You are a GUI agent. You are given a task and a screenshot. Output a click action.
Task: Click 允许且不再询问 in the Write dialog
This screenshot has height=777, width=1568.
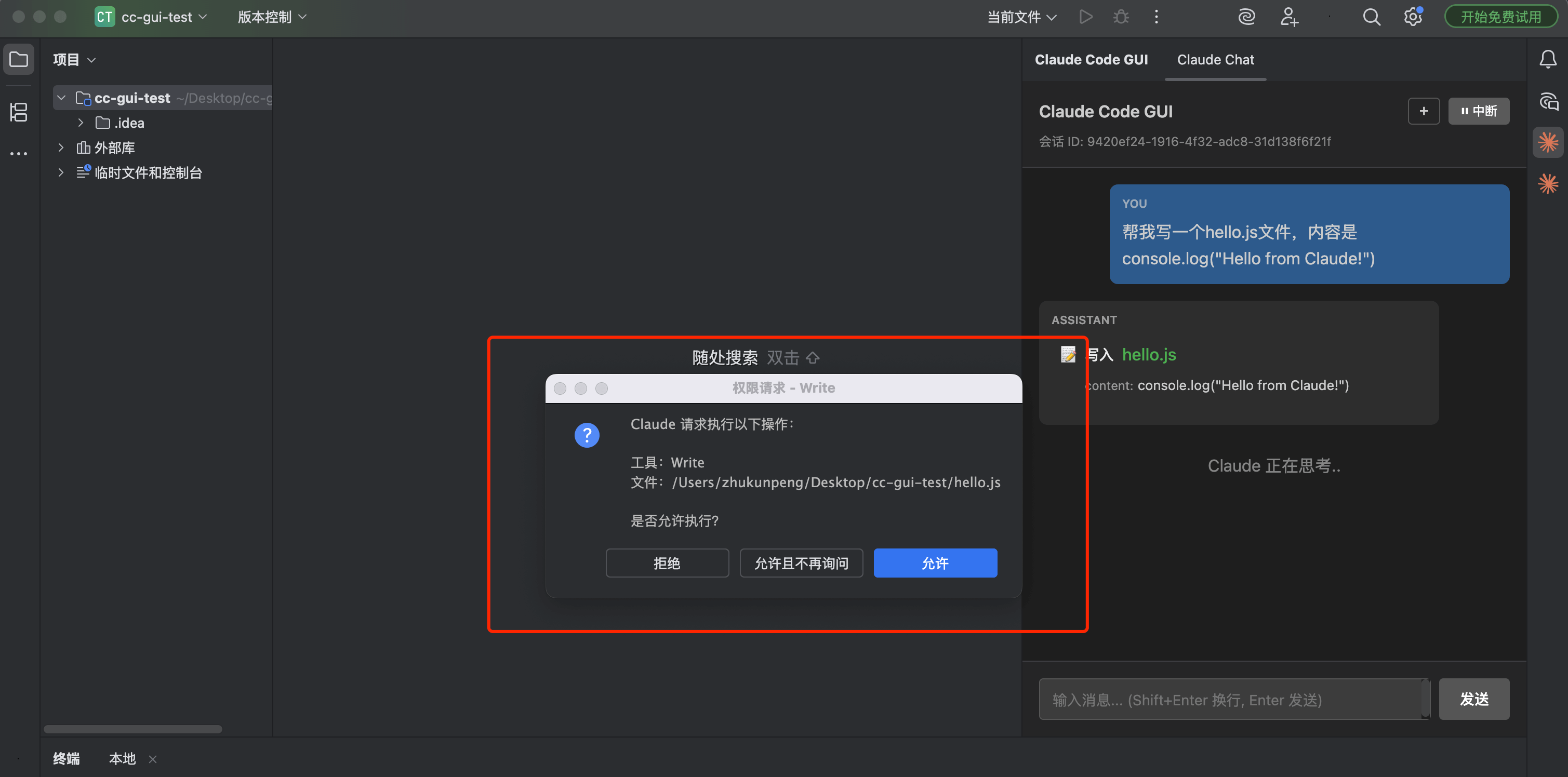[801, 563]
